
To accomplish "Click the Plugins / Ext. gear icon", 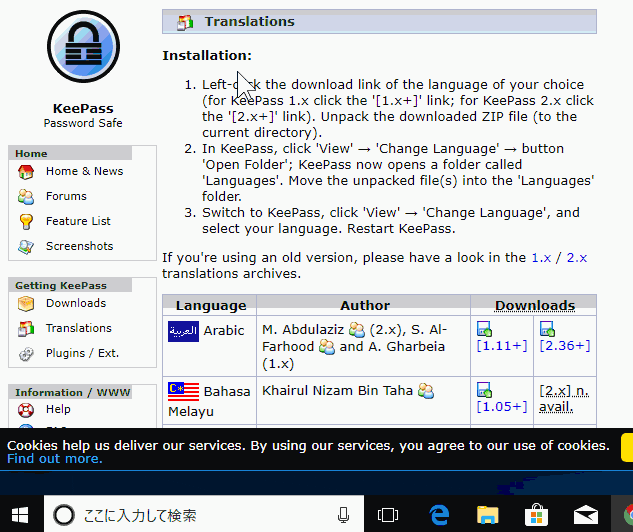I will pos(26,354).
